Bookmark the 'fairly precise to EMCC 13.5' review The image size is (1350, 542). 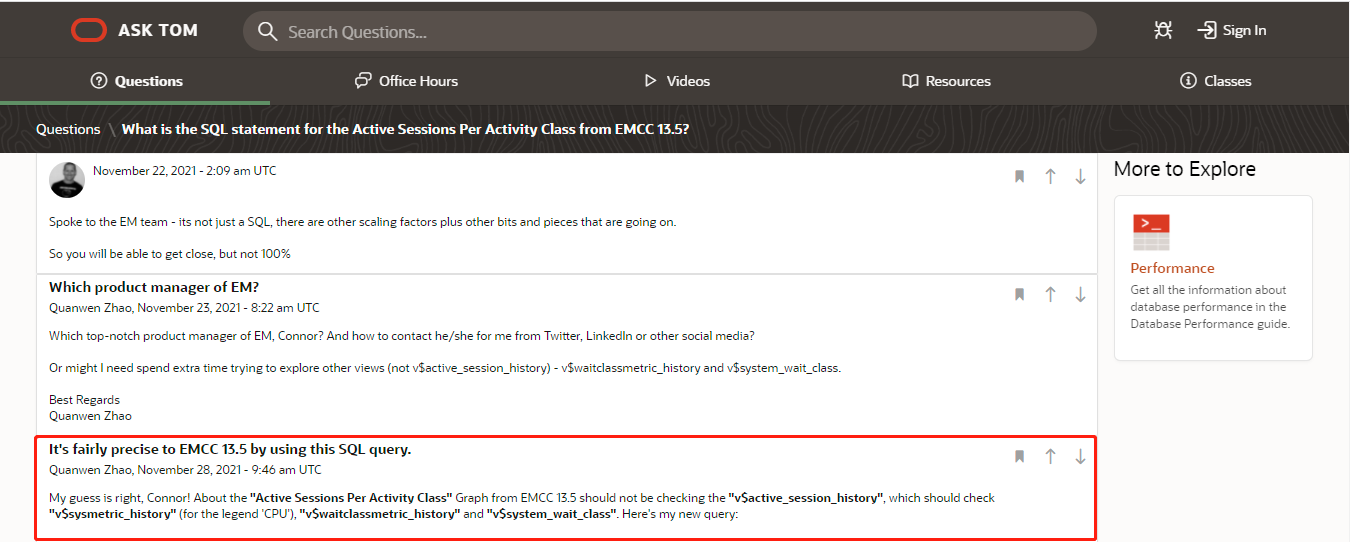point(1019,456)
